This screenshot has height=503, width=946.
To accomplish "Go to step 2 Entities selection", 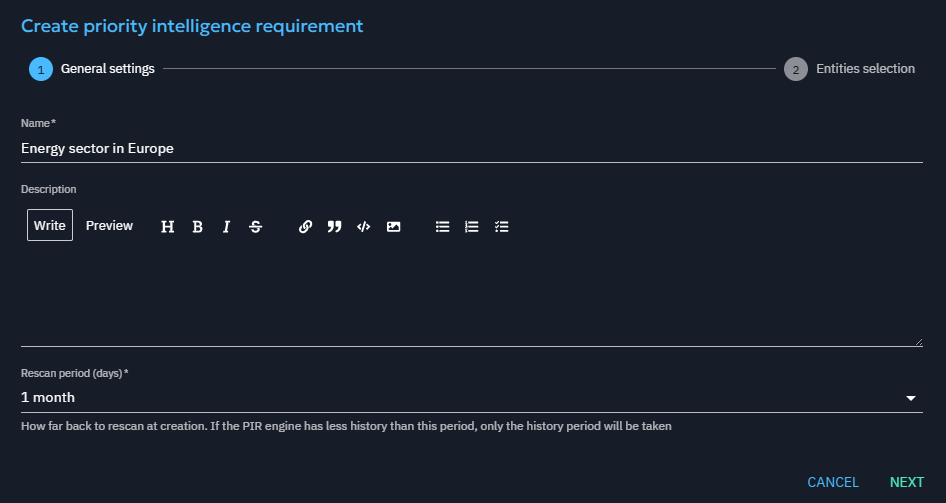I will (x=850, y=69).
